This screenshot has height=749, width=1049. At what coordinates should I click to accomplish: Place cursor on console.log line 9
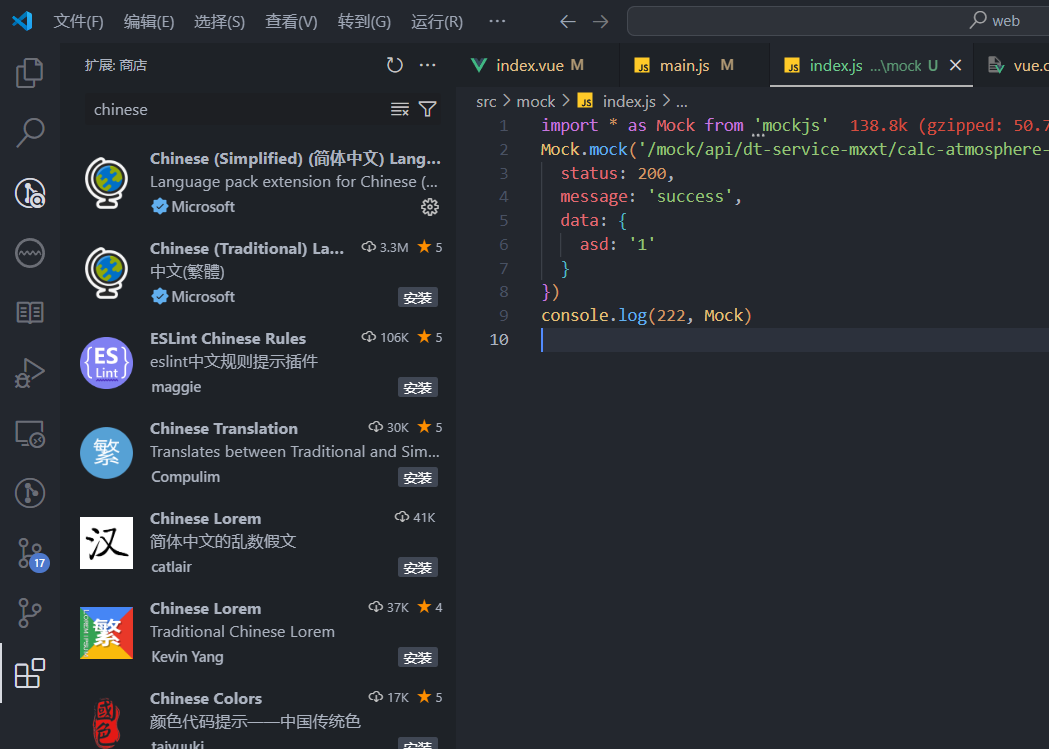646,316
